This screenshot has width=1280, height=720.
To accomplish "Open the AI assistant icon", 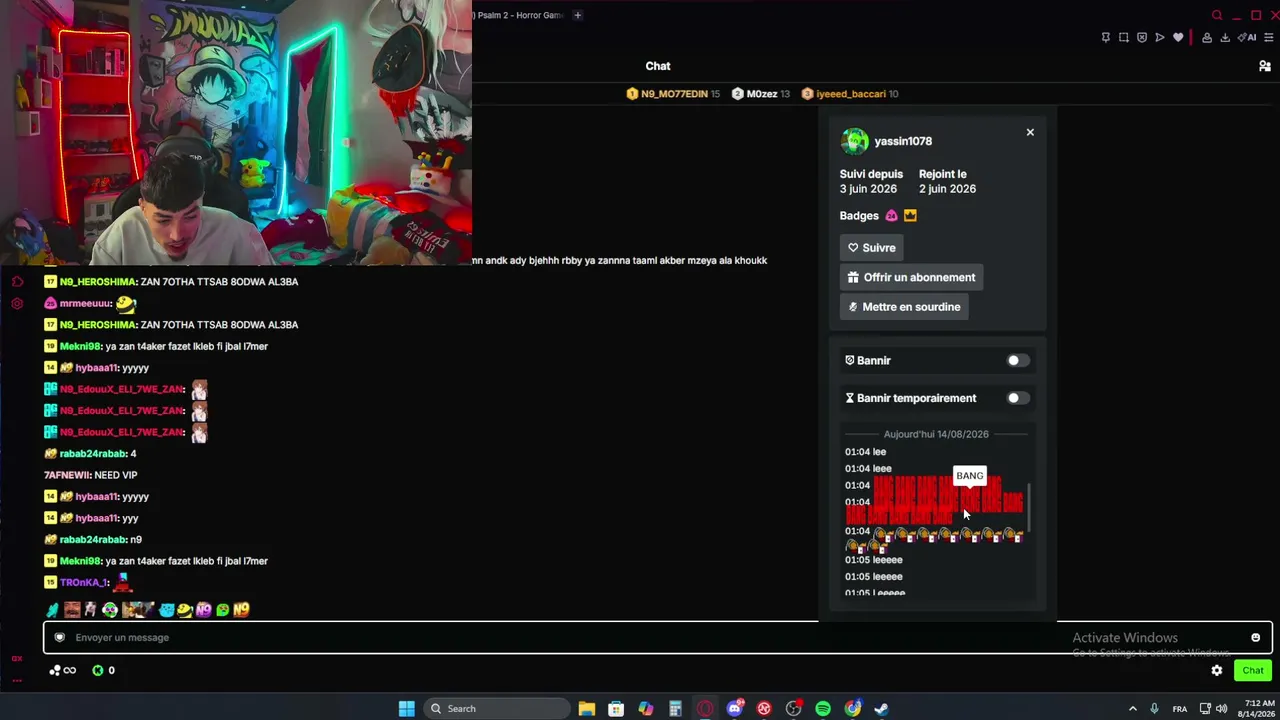I will 1247,38.
